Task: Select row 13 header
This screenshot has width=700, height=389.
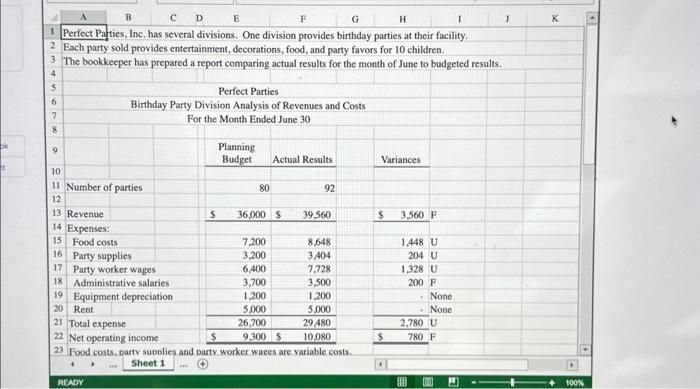Action: point(56,213)
